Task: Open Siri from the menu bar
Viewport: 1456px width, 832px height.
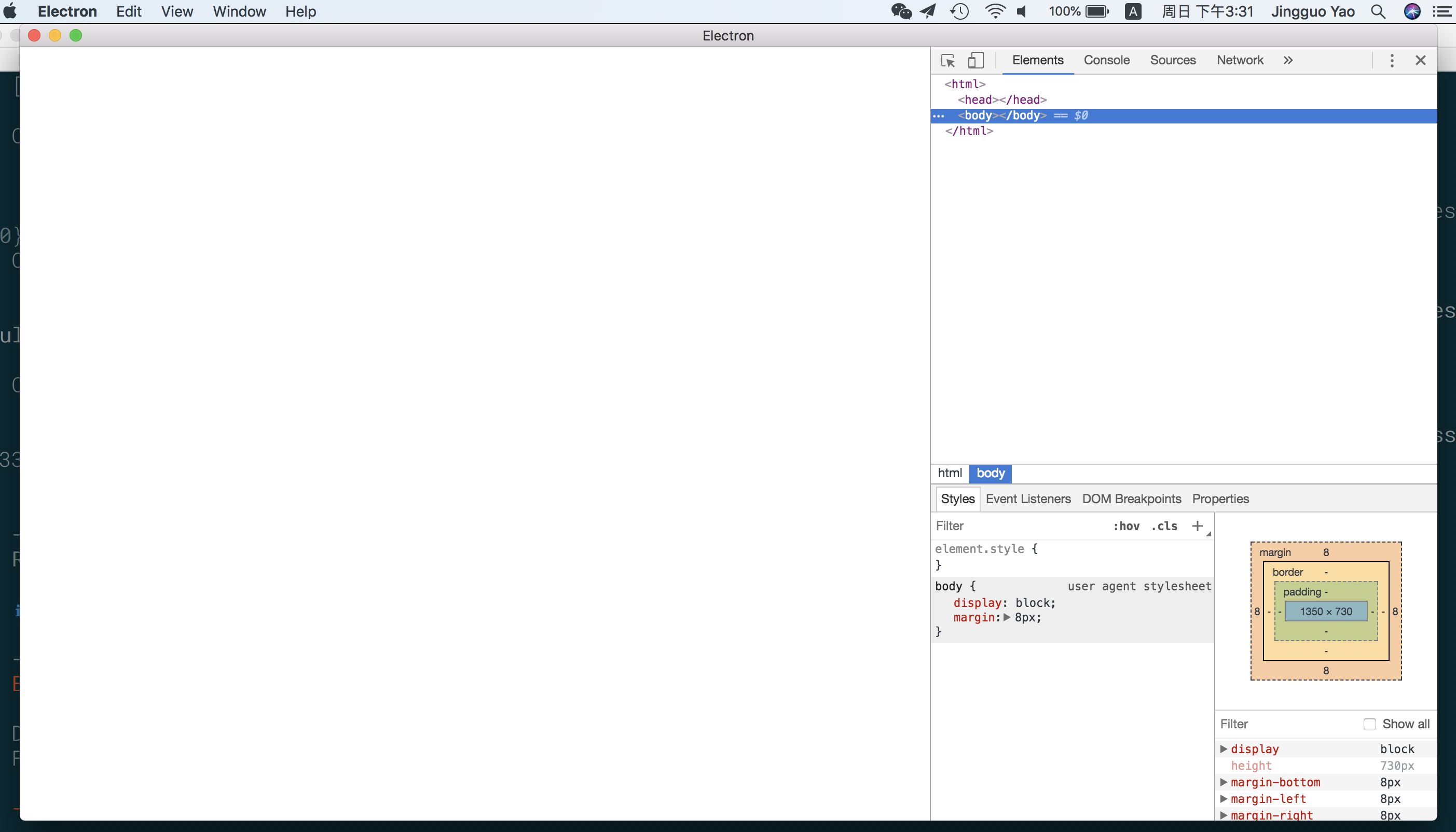Action: tap(1412, 11)
